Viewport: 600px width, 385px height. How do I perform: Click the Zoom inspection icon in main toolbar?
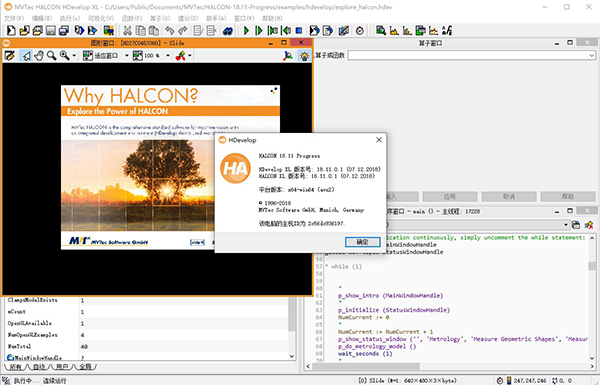click(381, 30)
